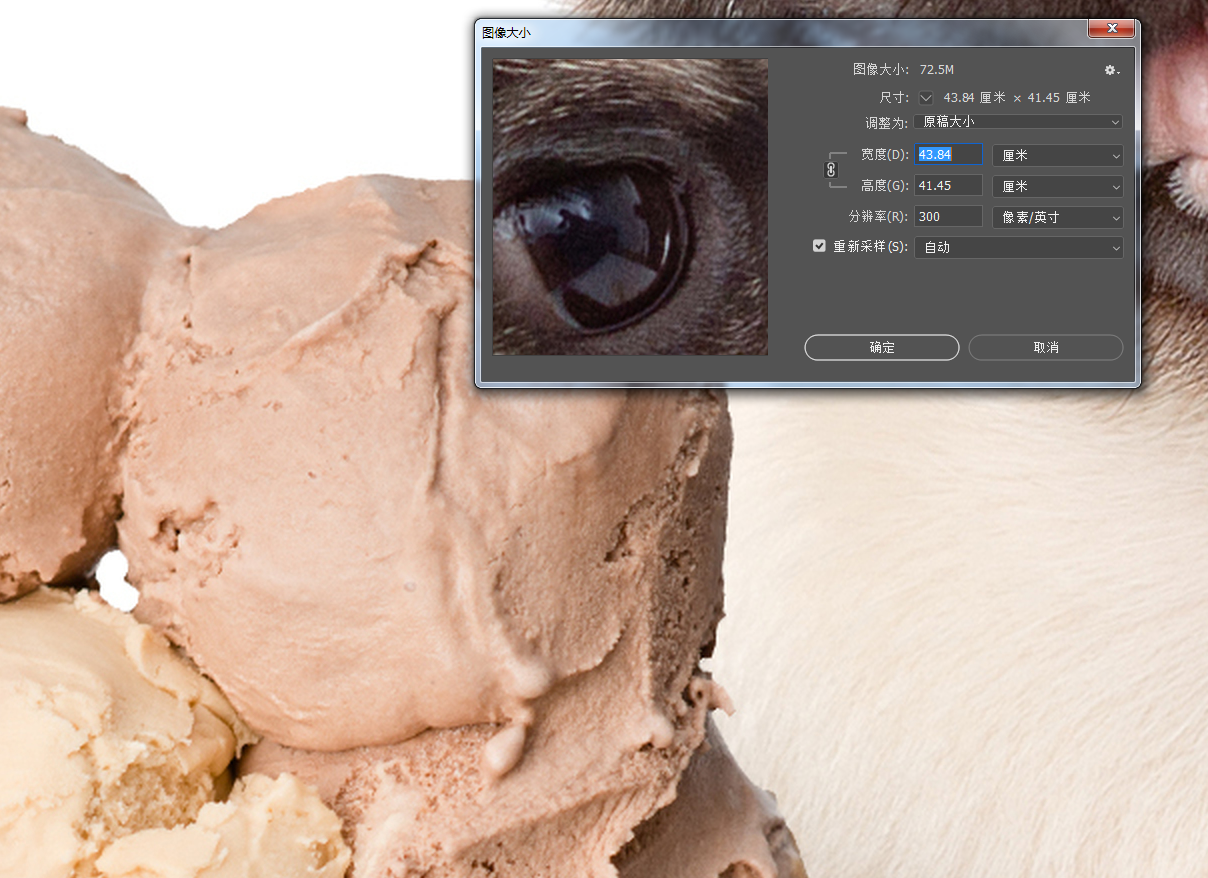Focus the 高度(G) field containing 41.45
1208x878 pixels.
coord(949,186)
